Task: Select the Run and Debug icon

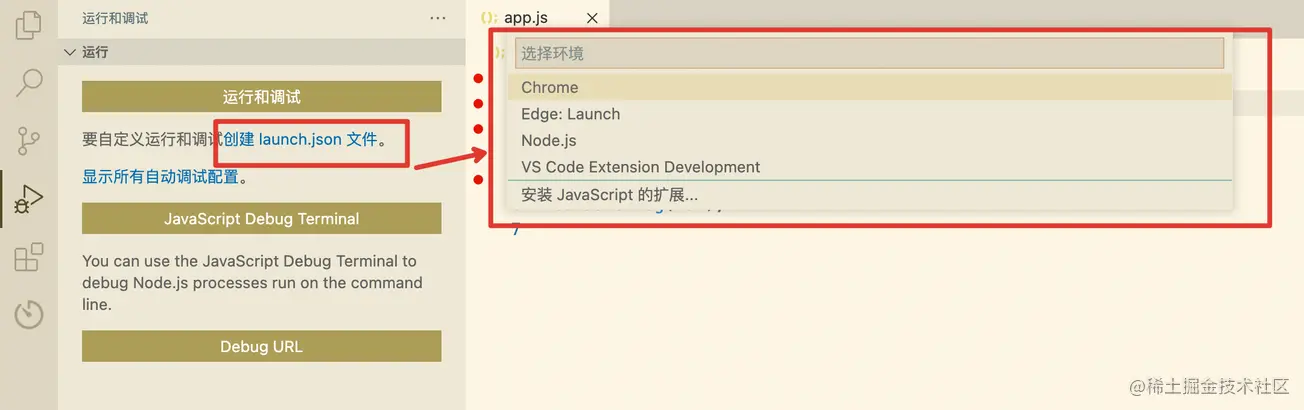Action: (24, 200)
